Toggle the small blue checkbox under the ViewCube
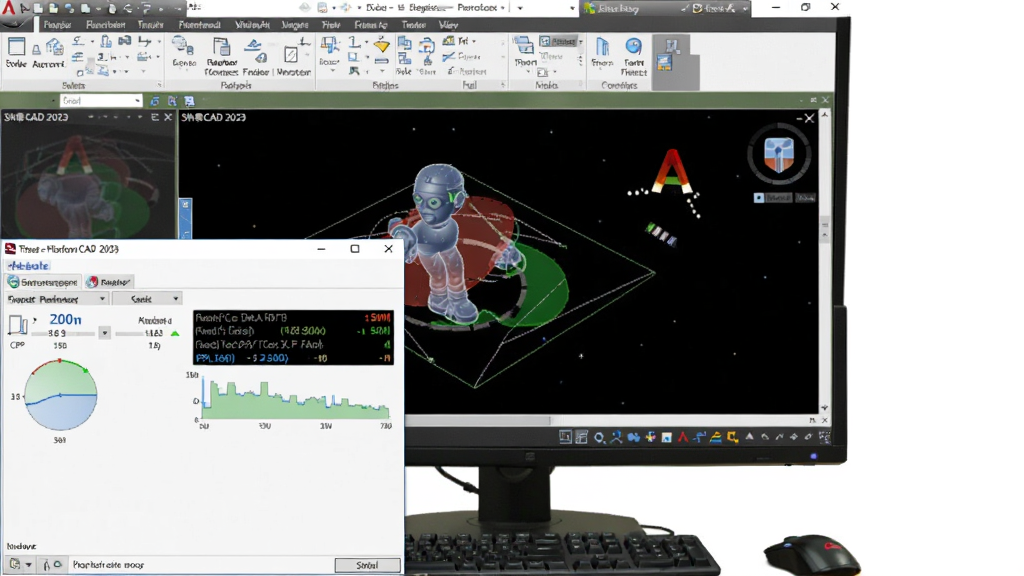Screen dimensions: 1024x576 [758, 197]
